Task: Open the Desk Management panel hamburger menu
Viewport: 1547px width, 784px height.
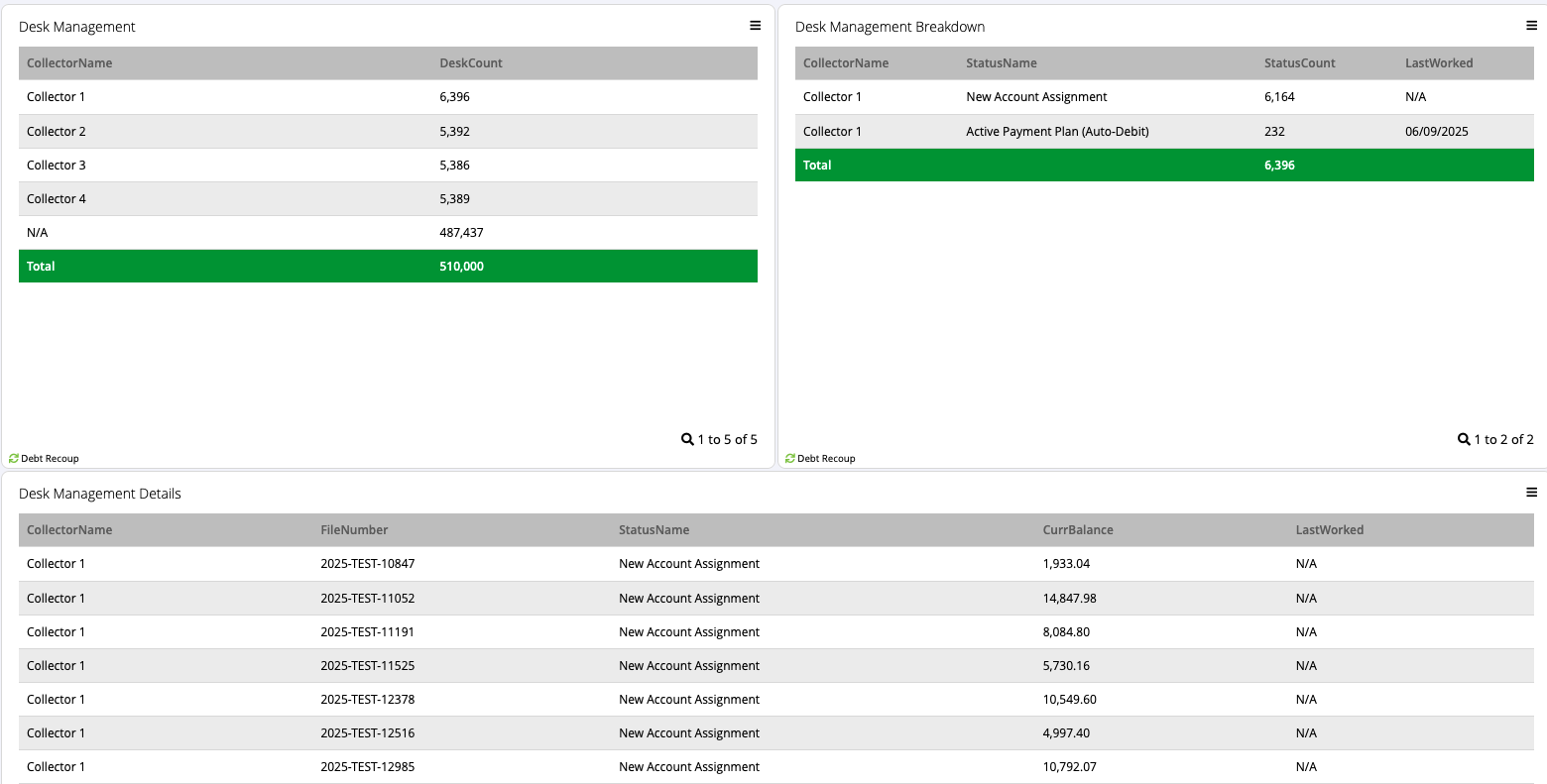Action: point(755,26)
